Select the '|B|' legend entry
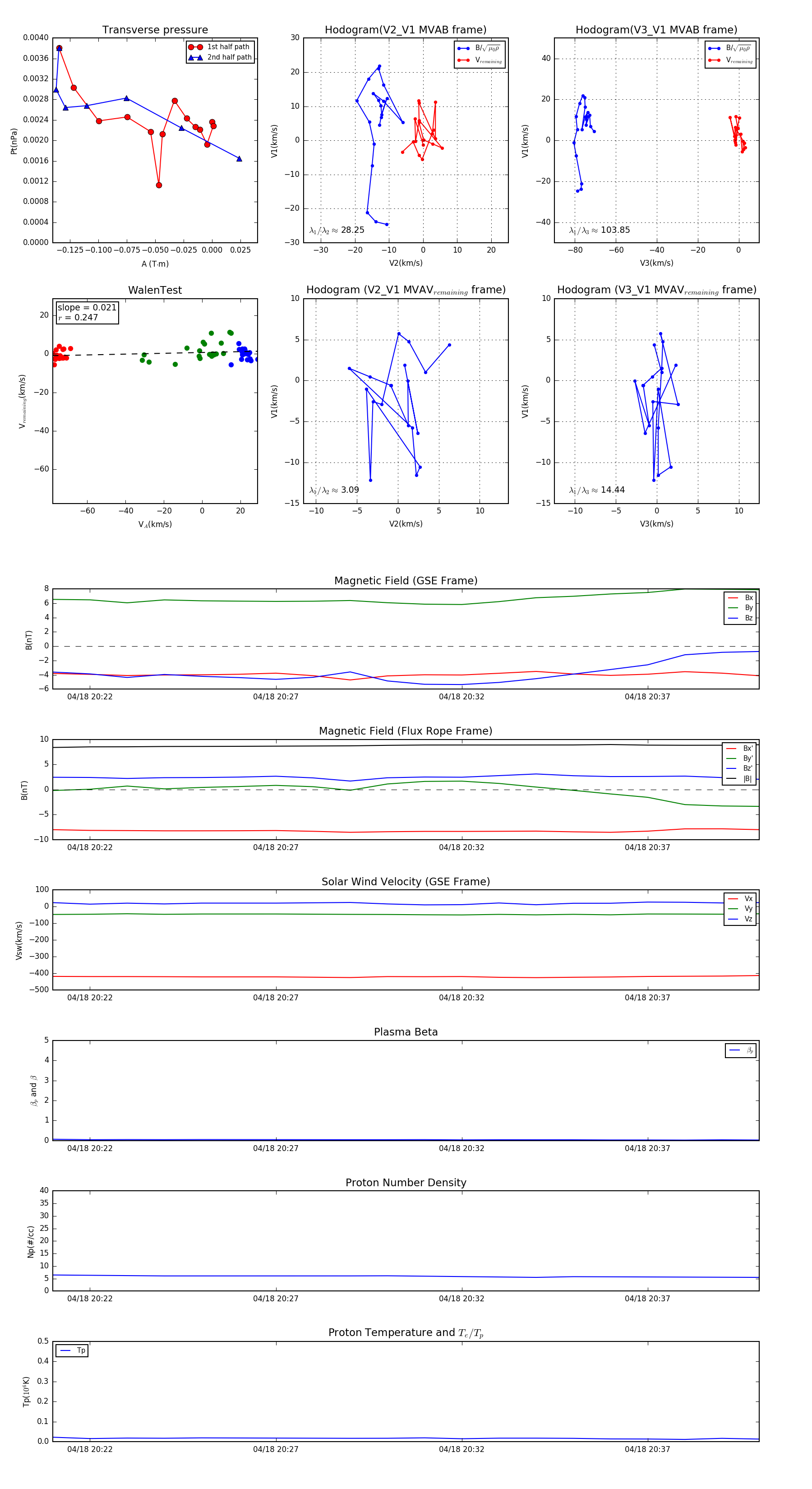This screenshot has width=812, height=1489. pyautogui.click(x=739, y=779)
